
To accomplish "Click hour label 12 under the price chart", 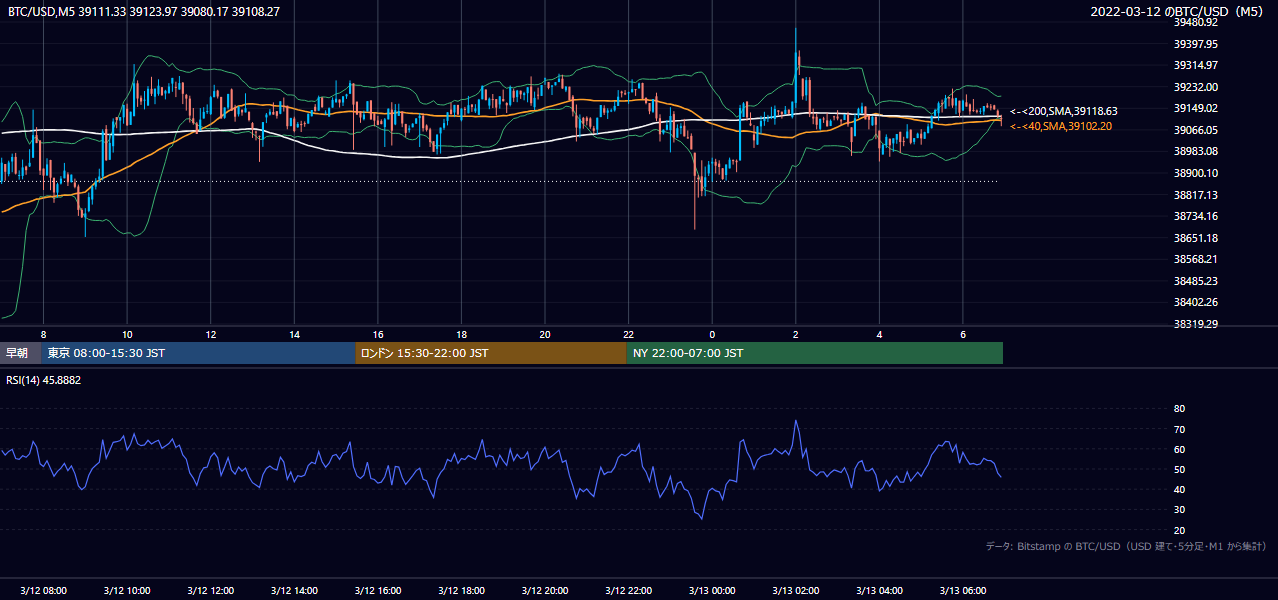I will (211, 334).
